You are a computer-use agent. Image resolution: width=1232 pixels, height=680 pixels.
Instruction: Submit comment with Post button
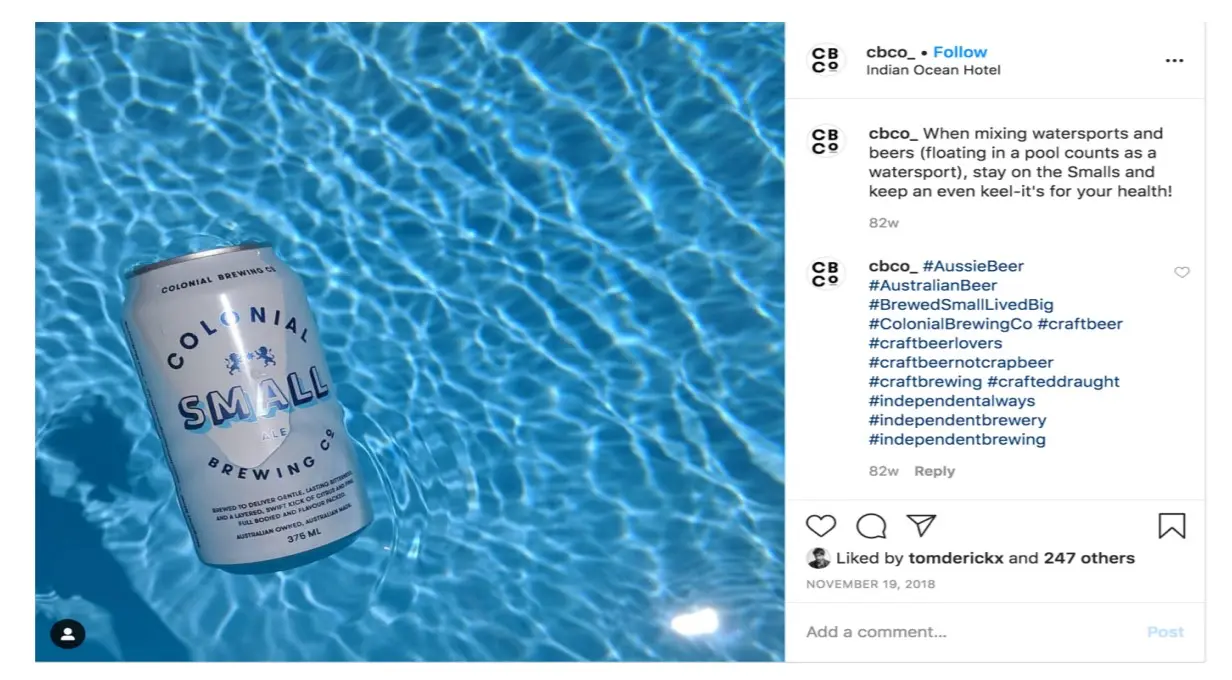tap(1165, 632)
